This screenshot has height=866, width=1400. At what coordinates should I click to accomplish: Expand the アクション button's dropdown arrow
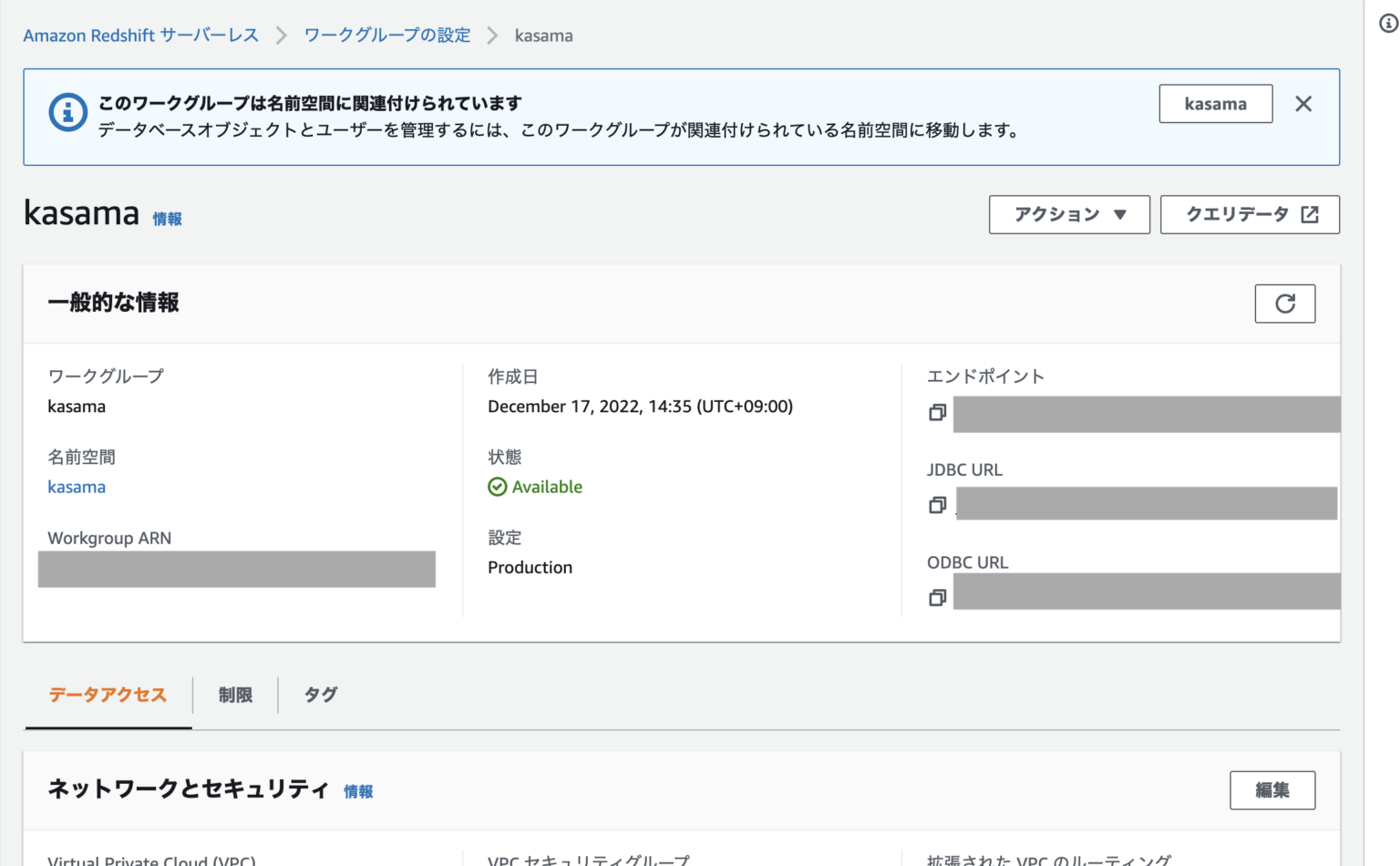click(x=1121, y=214)
